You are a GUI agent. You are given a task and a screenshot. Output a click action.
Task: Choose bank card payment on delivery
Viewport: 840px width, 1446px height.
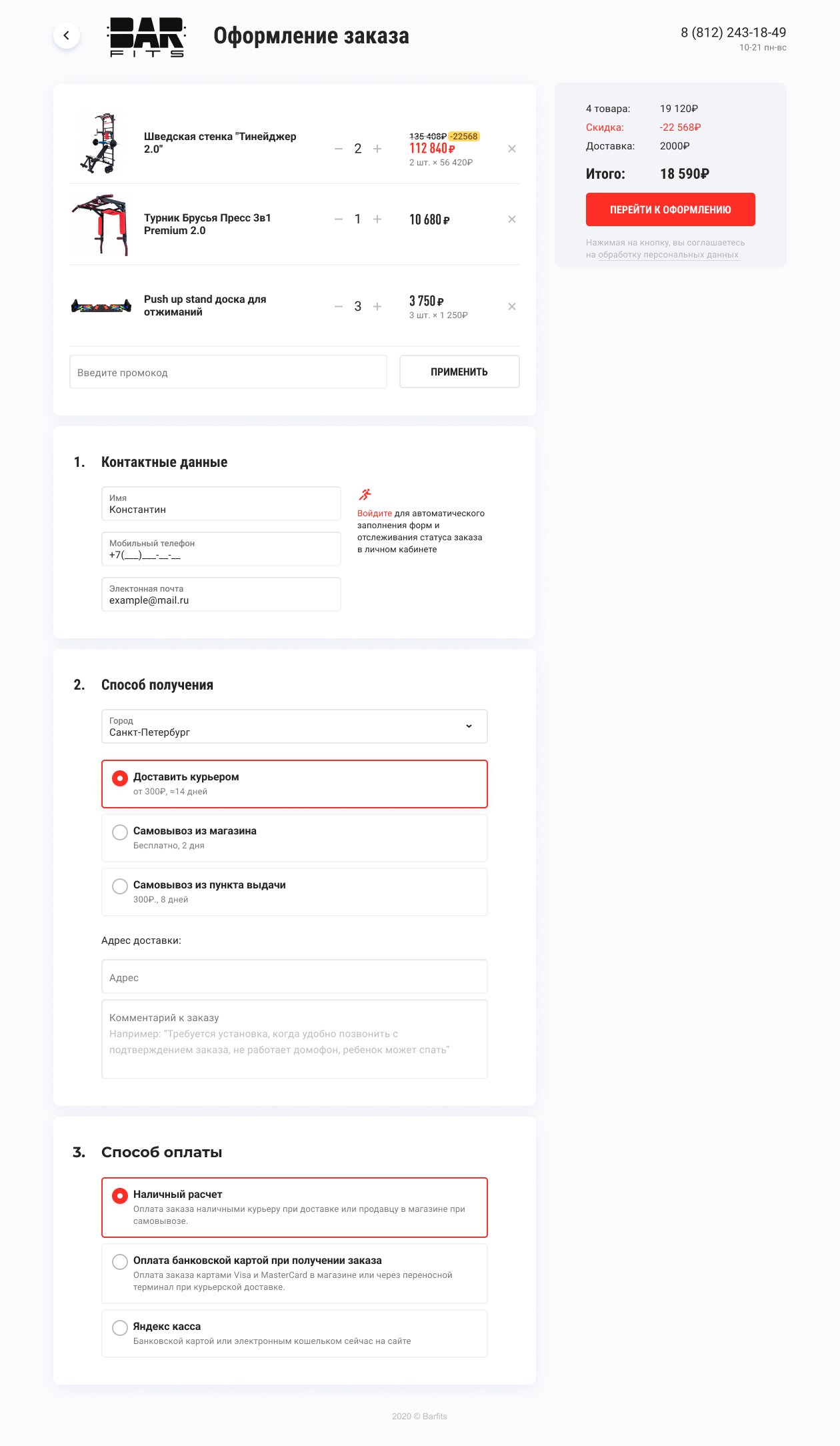click(120, 1262)
